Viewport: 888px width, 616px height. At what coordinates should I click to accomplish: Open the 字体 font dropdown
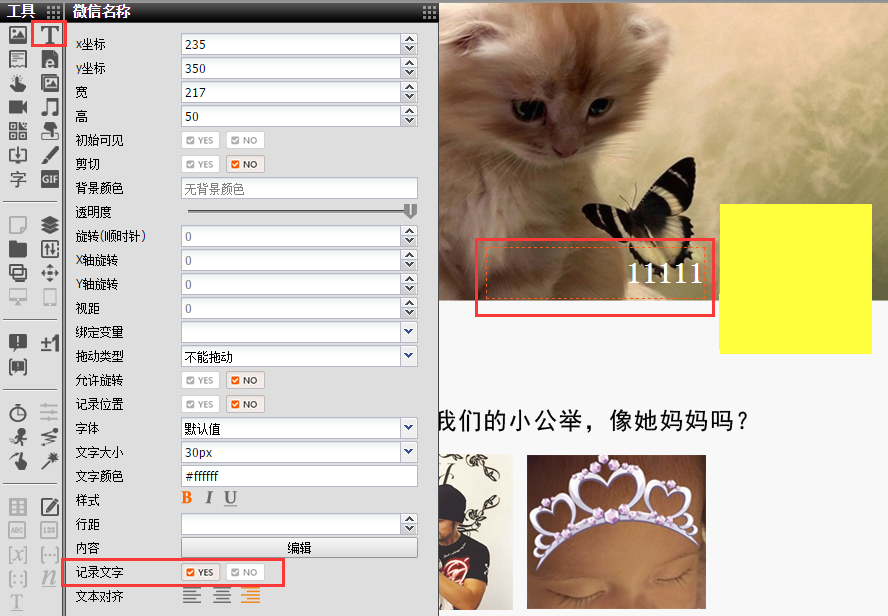pyautogui.click(x=409, y=428)
